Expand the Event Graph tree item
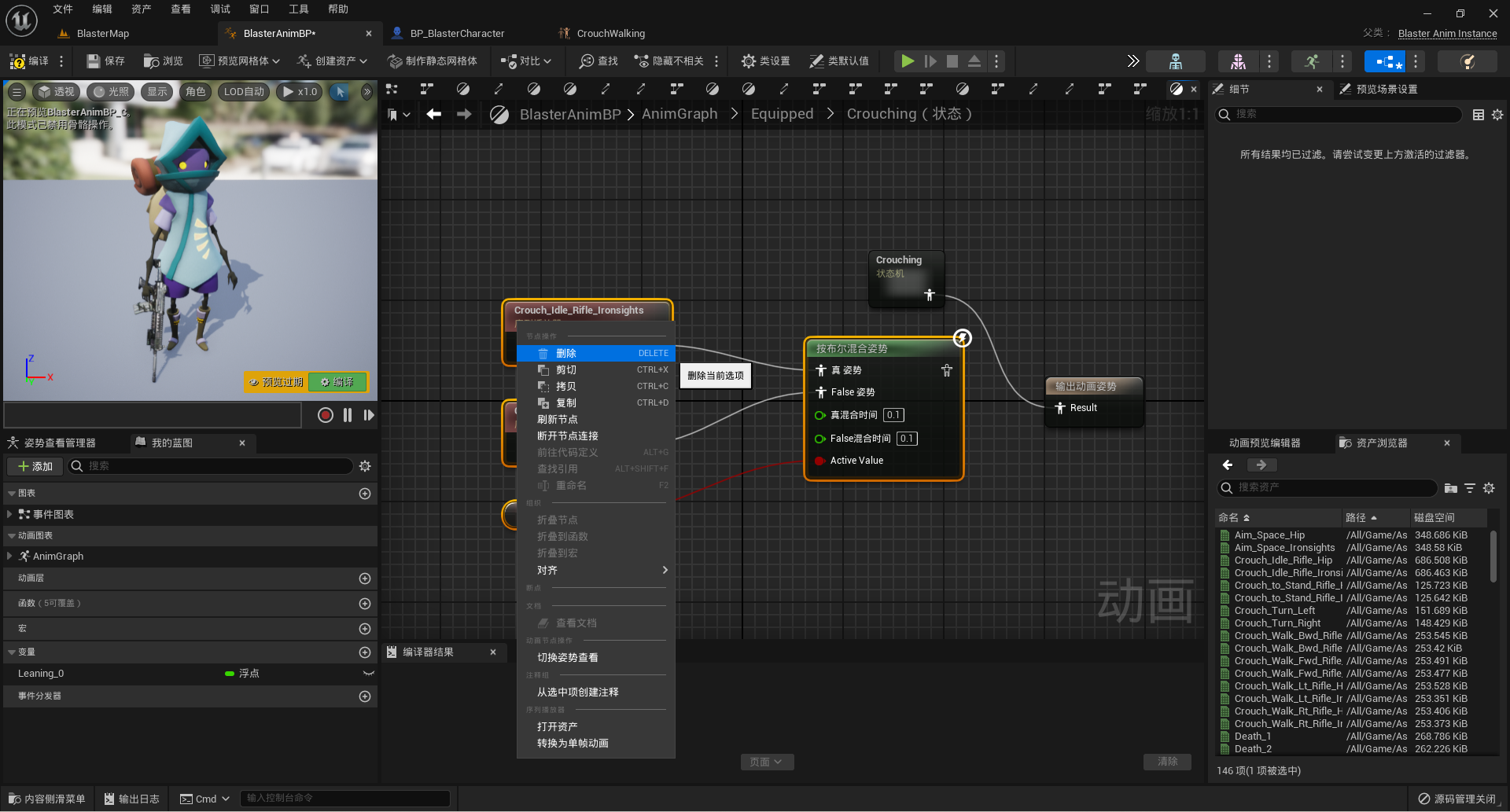 click(9, 514)
